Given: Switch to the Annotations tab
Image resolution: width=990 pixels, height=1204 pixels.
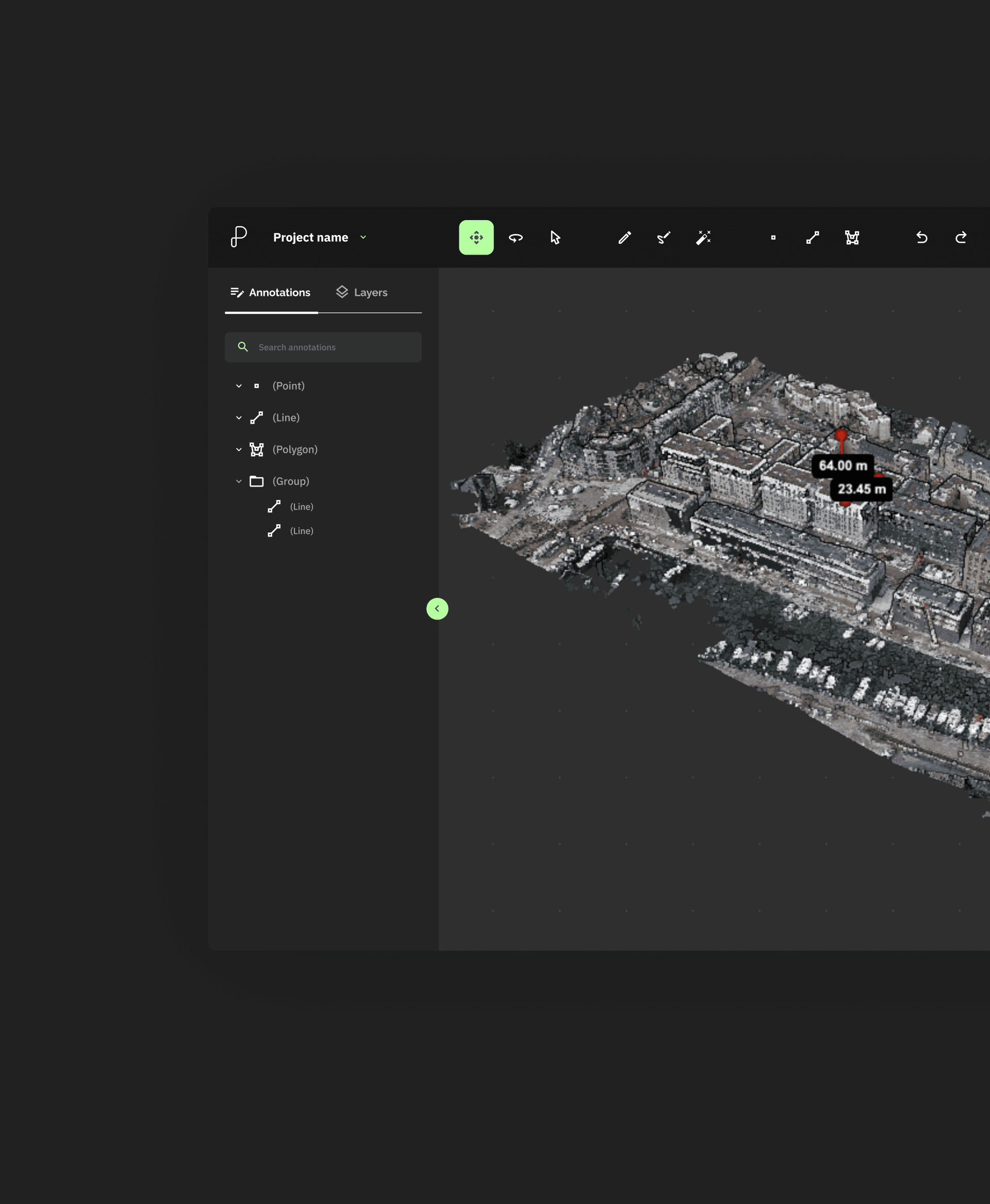Looking at the screenshot, I should click(271, 292).
